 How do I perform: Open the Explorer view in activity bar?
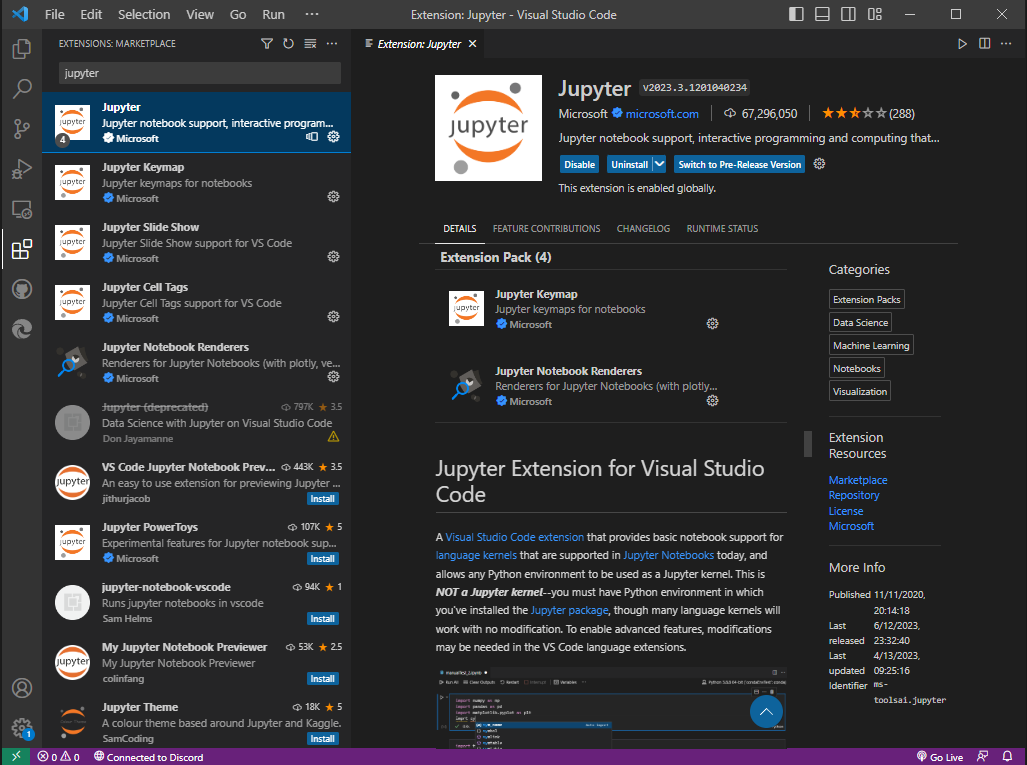22,49
